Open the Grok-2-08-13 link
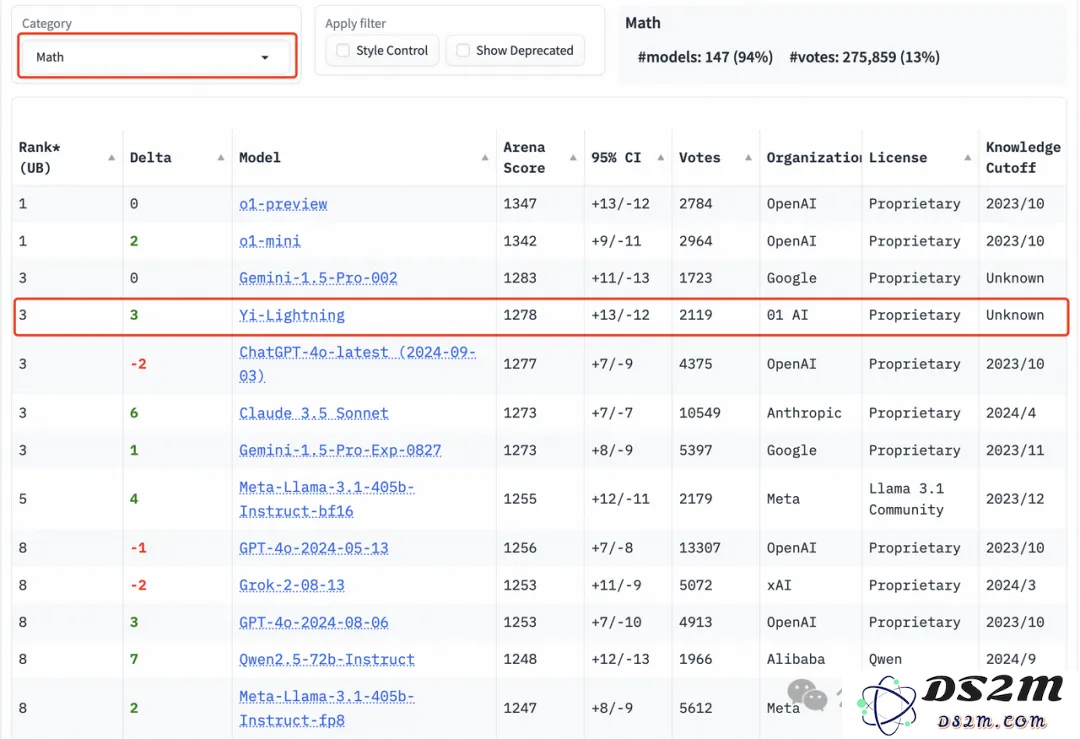The width and height of the screenshot is (1080, 739). tap(292, 585)
